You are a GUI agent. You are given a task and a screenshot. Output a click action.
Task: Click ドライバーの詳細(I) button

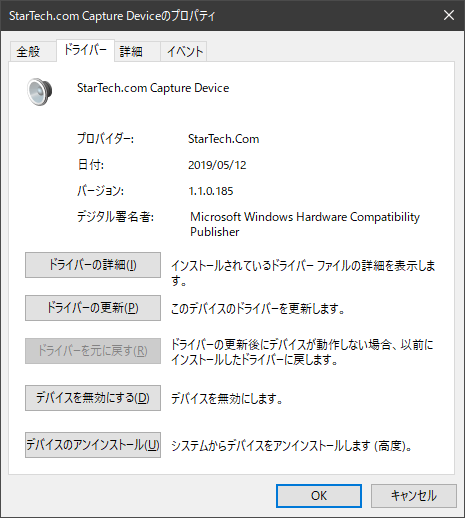(93, 265)
